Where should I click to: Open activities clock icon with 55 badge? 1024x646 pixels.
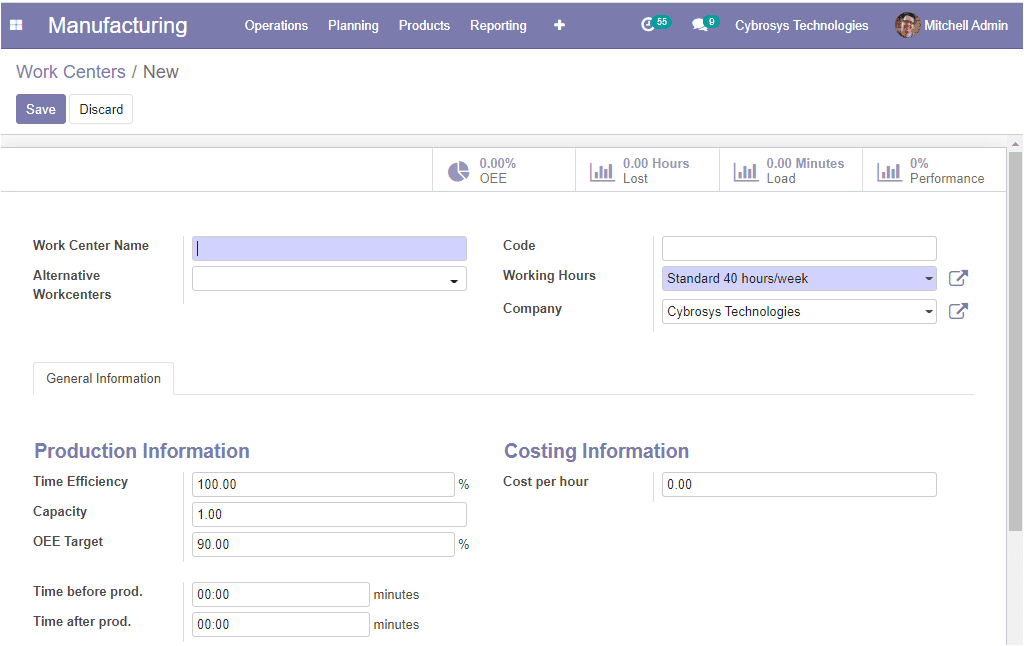click(x=648, y=25)
